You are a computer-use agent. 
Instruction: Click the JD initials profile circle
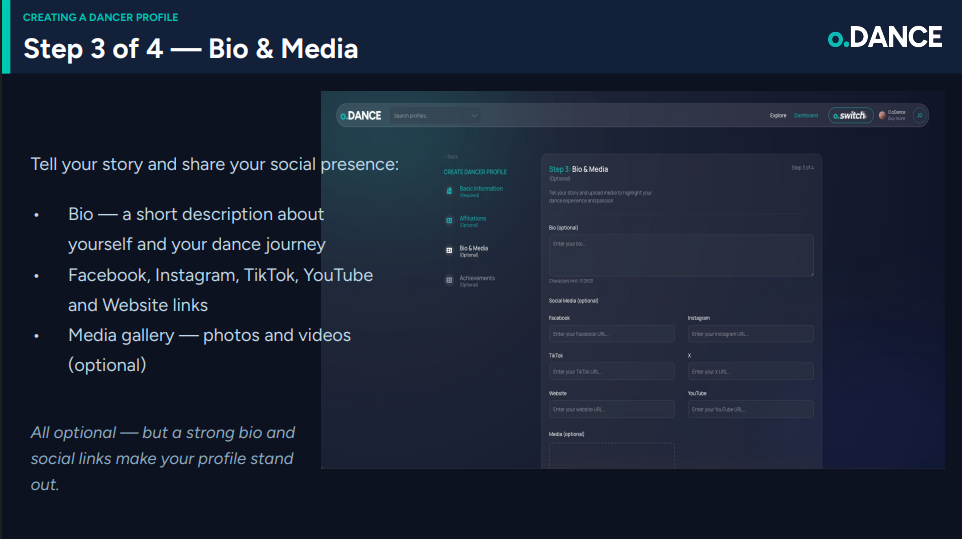(919, 115)
